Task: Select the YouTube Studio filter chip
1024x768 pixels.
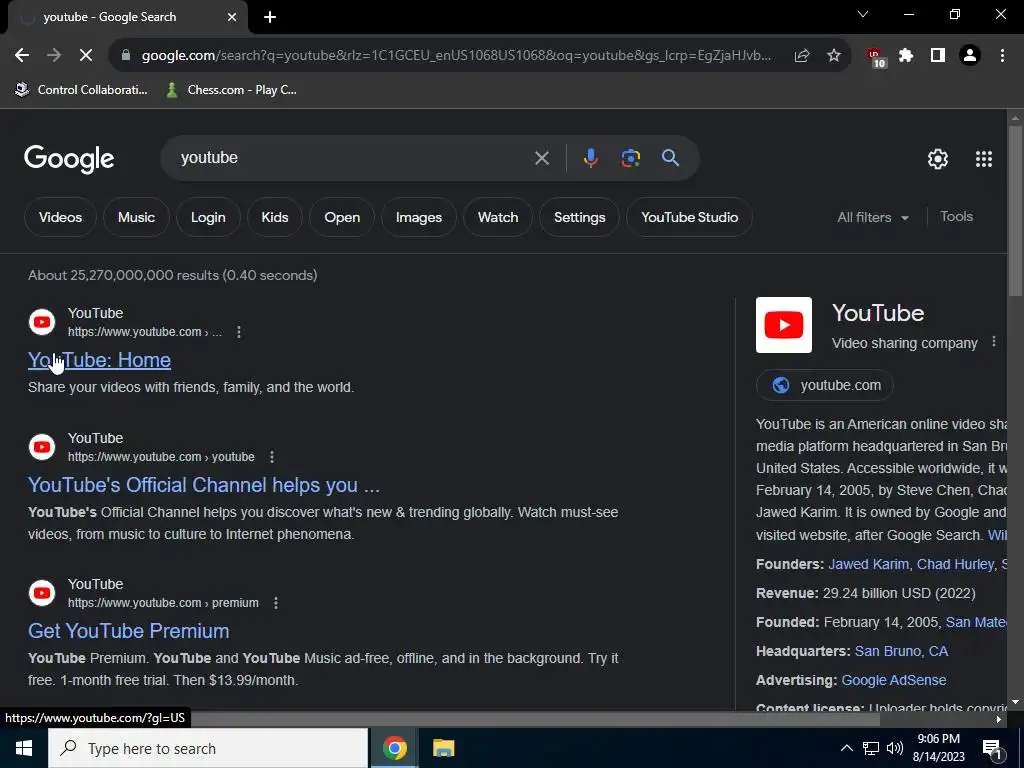Action: coord(689,217)
